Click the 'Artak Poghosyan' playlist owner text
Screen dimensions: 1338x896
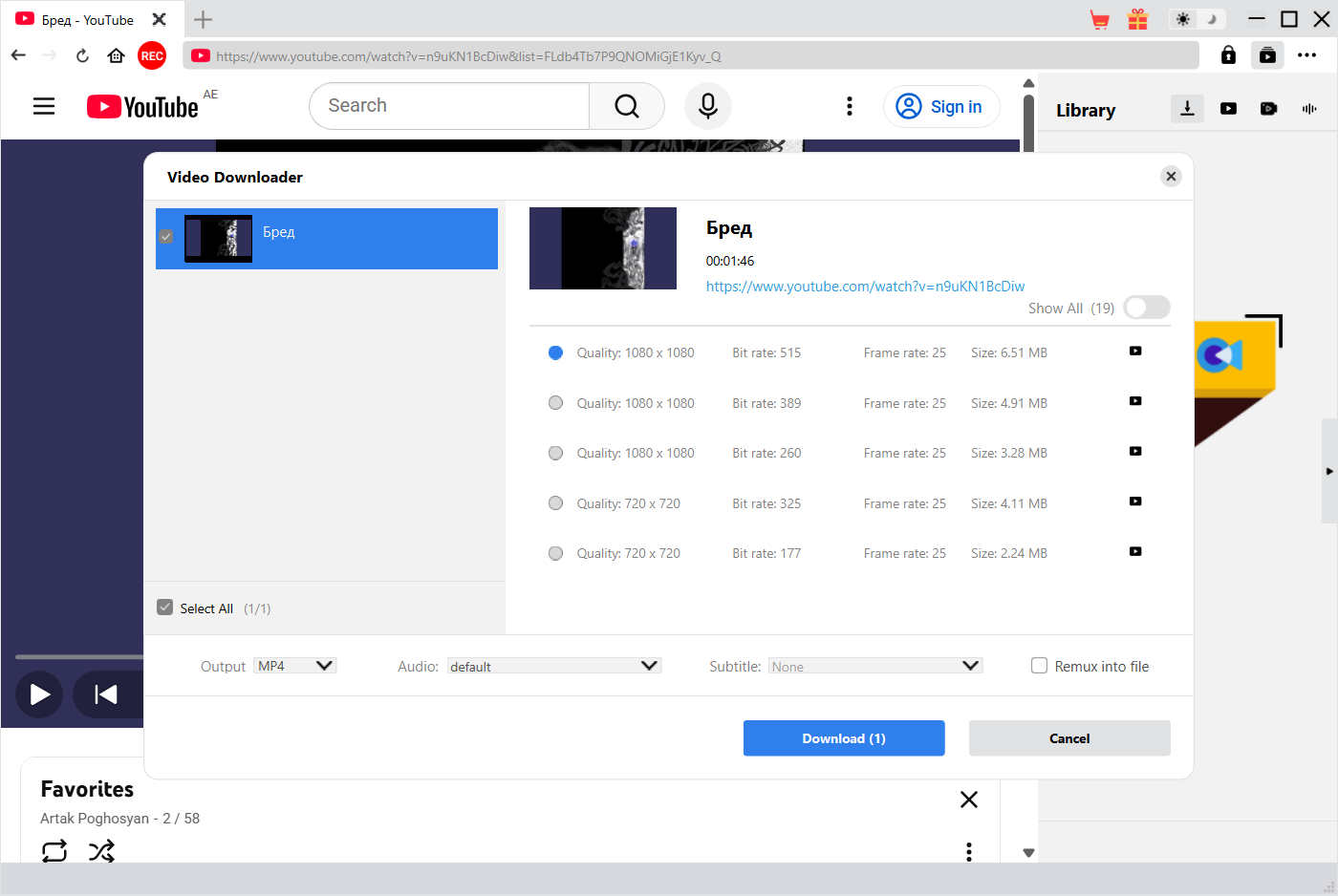(x=95, y=819)
